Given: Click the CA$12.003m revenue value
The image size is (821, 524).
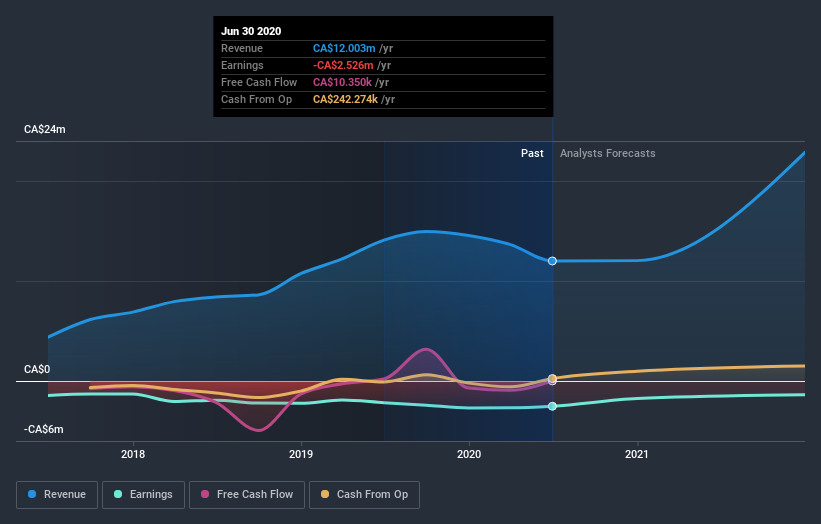Looking at the screenshot, I should coord(344,48).
